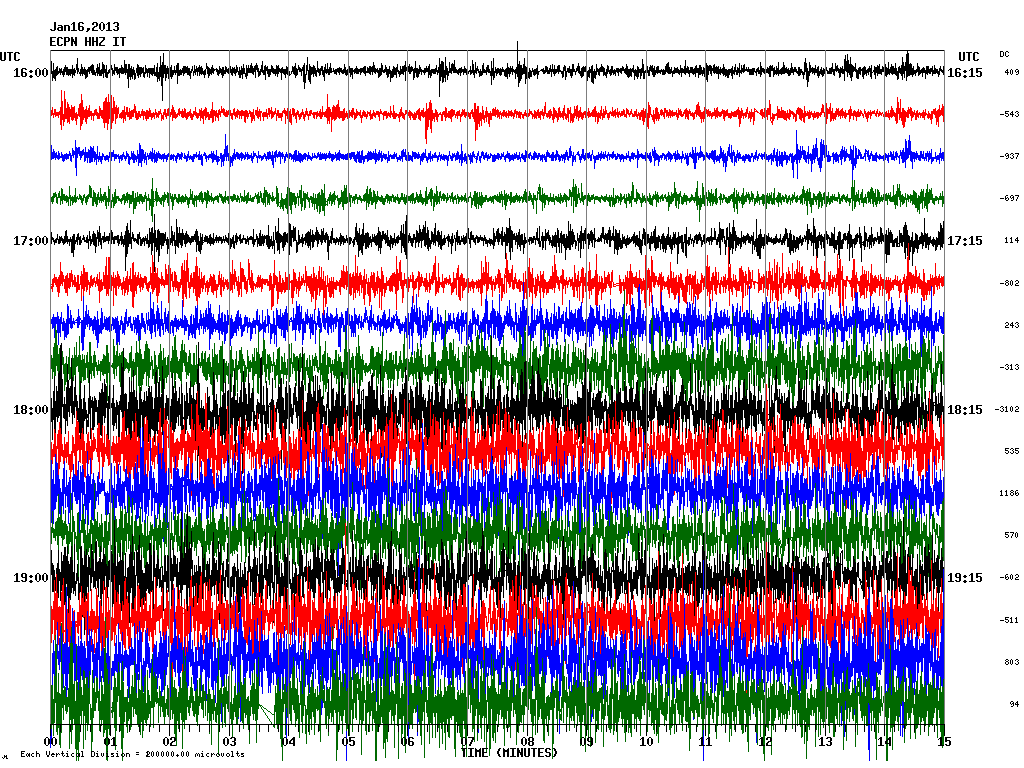Select the 16:15 end-time label
The height and width of the screenshot is (768, 1024).
click(x=965, y=73)
